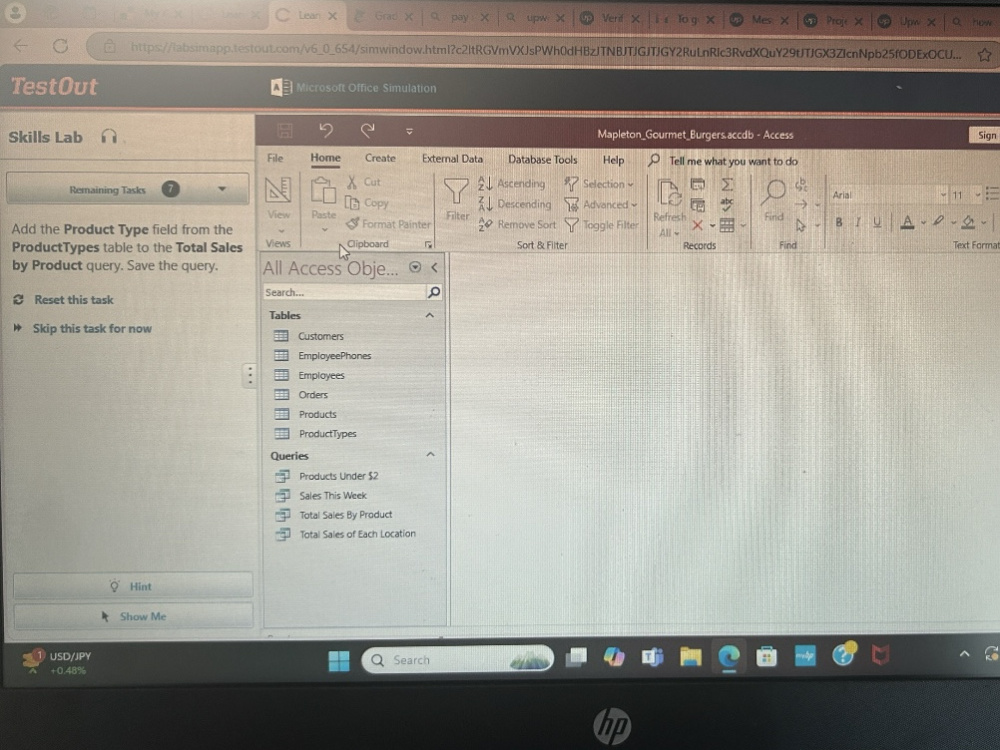Select the Employees table
The image size is (1000, 750).
321,376
